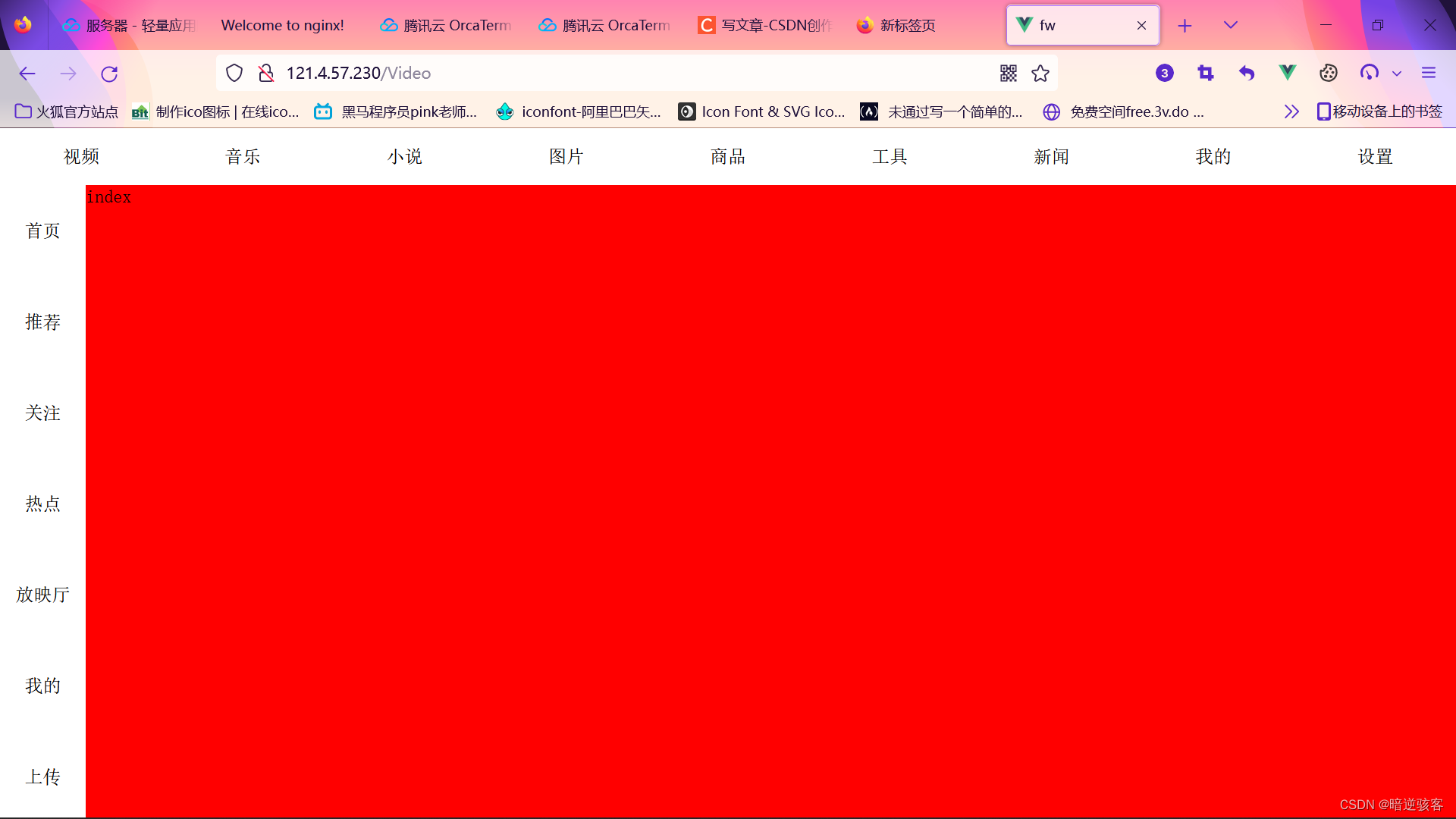This screenshot has height=819, width=1456.
Task: Open a new tab with plus button
Action: pos(1185,26)
